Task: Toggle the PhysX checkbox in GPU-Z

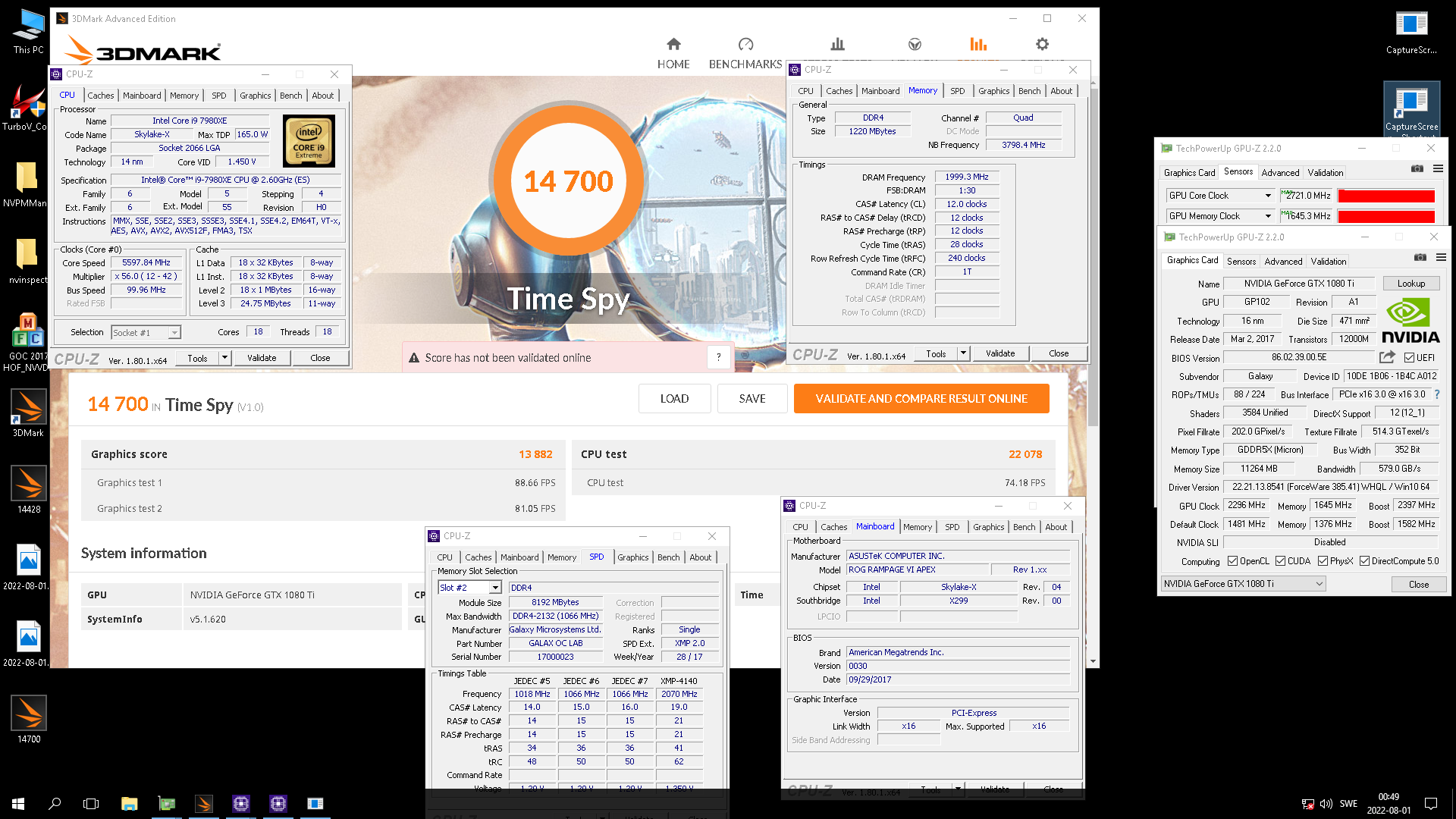Action: pos(1323,561)
